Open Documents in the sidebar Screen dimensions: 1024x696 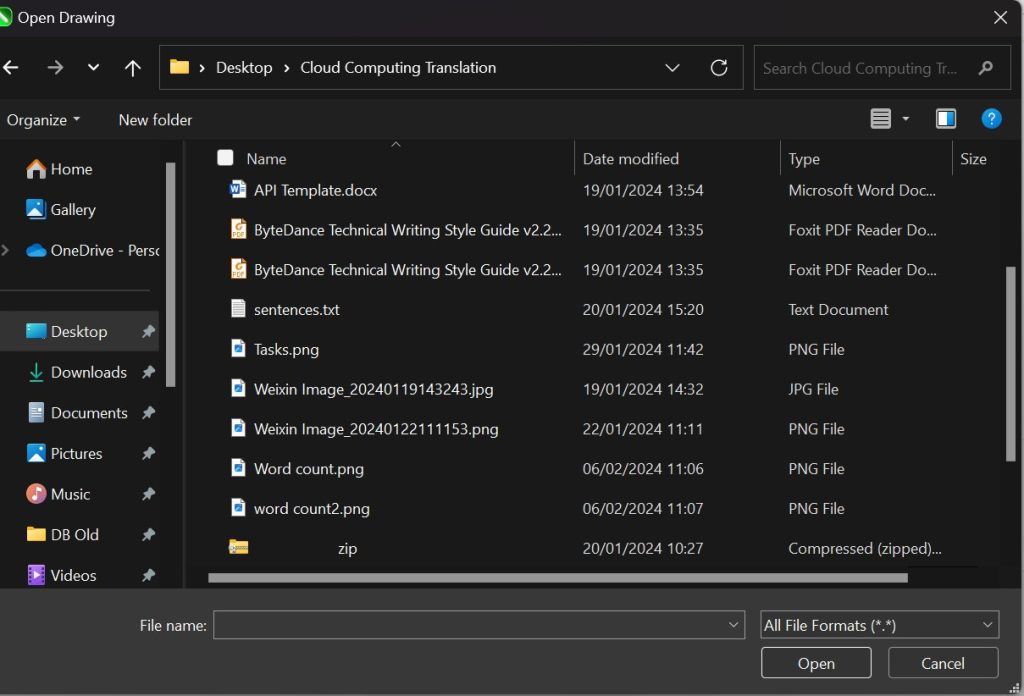[x=77, y=413]
